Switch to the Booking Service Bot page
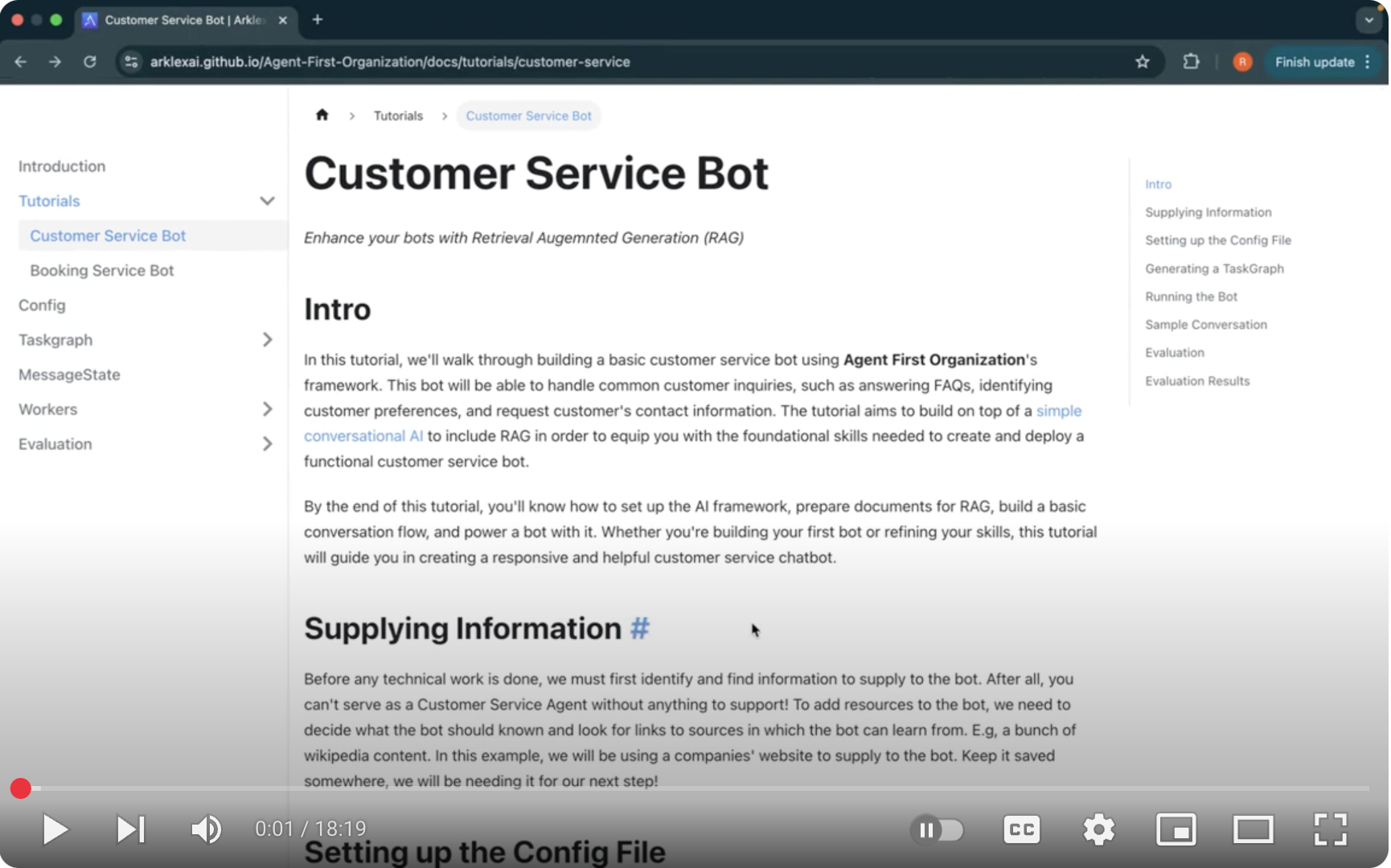 (x=101, y=270)
